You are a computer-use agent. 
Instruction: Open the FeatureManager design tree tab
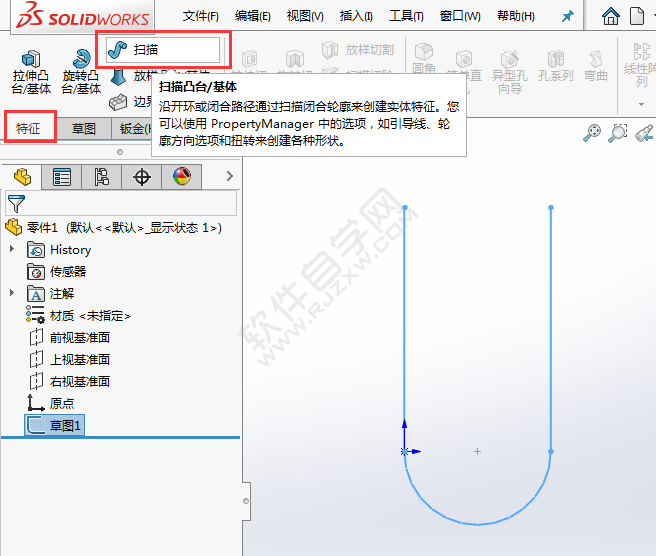tap(22, 177)
